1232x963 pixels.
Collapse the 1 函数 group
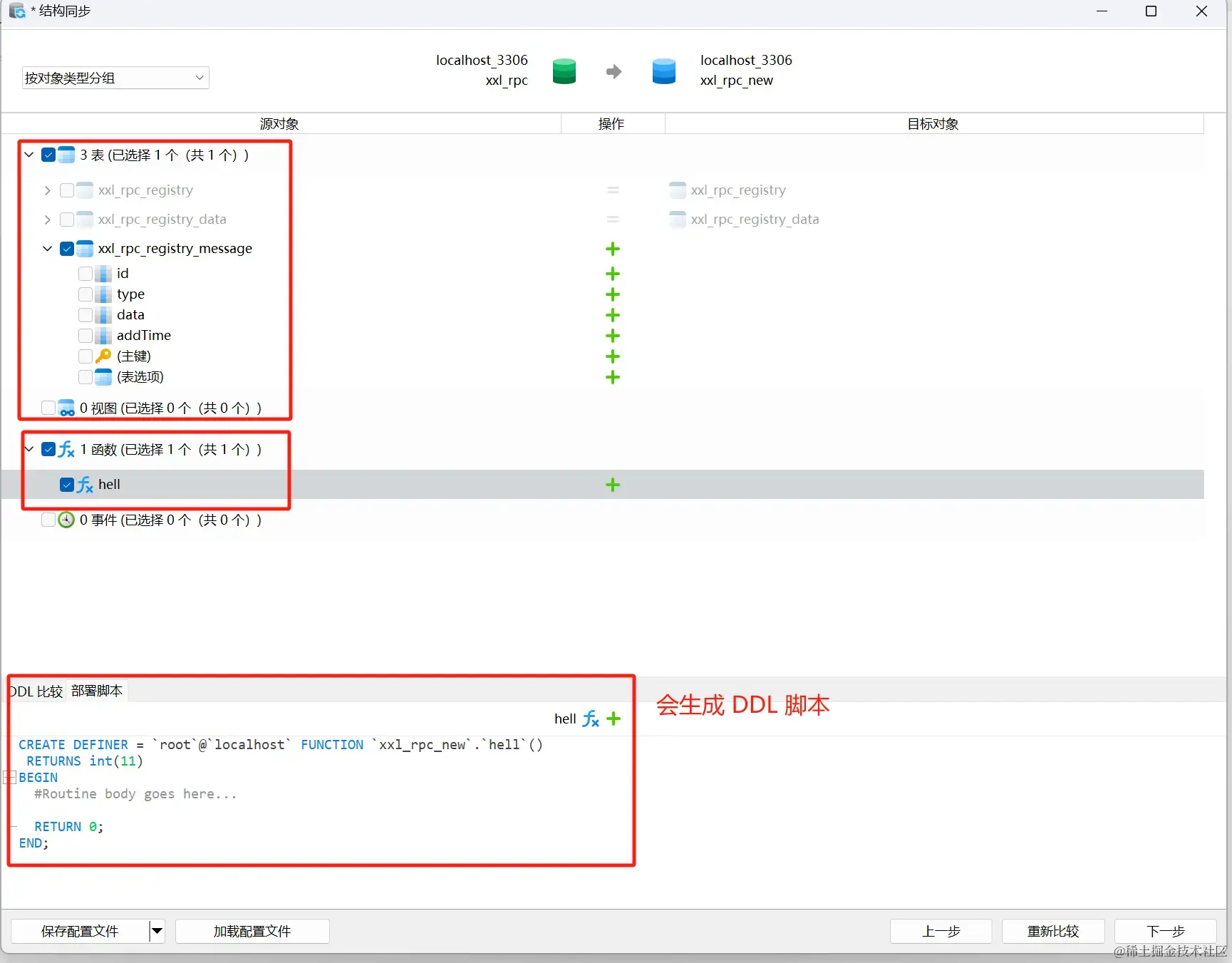click(x=29, y=449)
